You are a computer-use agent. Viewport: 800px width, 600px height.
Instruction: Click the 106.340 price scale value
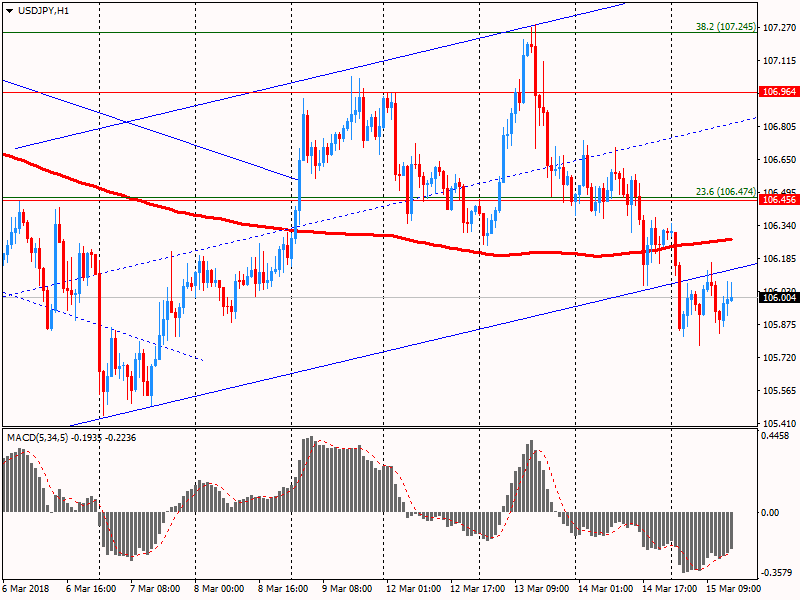[779, 226]
